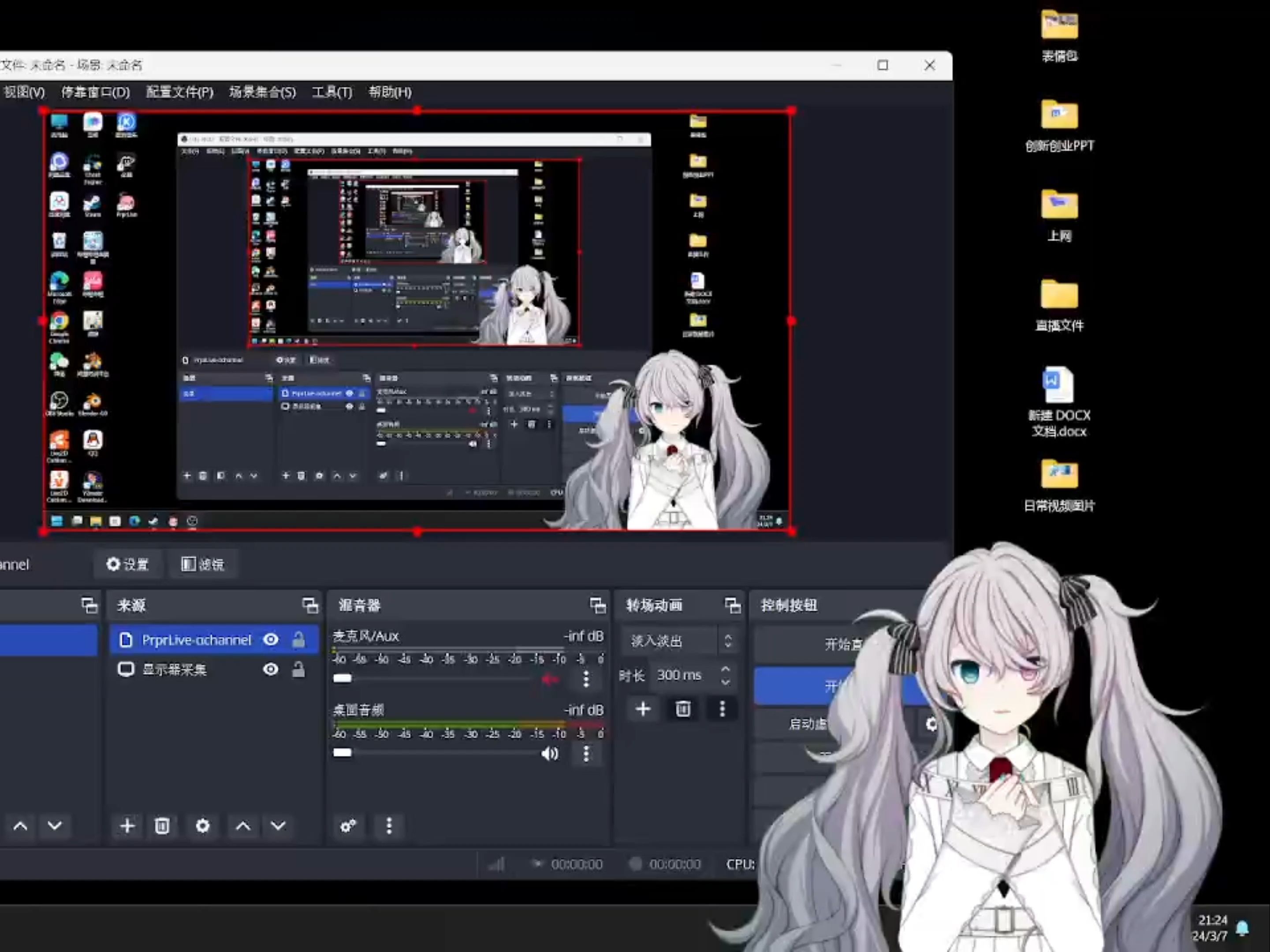1270x952 pixels.
Task: Select the highlighted scene in scenes list
Action: pyautogui.click(x=49, y=640)
